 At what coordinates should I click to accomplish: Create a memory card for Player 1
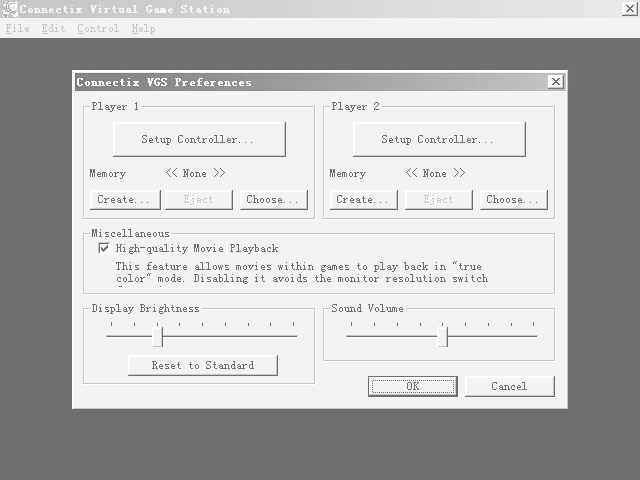[123, 200]
